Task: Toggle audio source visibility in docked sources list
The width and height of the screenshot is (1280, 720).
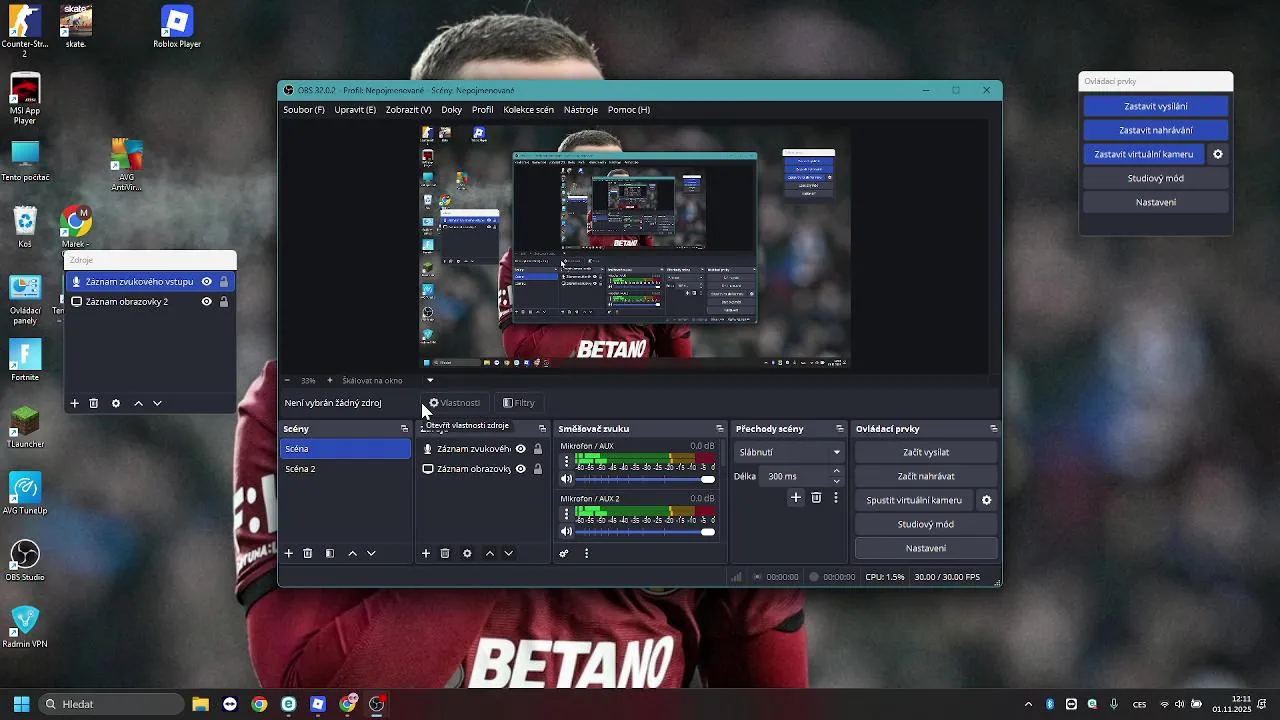Action: [x=521, y=449]
